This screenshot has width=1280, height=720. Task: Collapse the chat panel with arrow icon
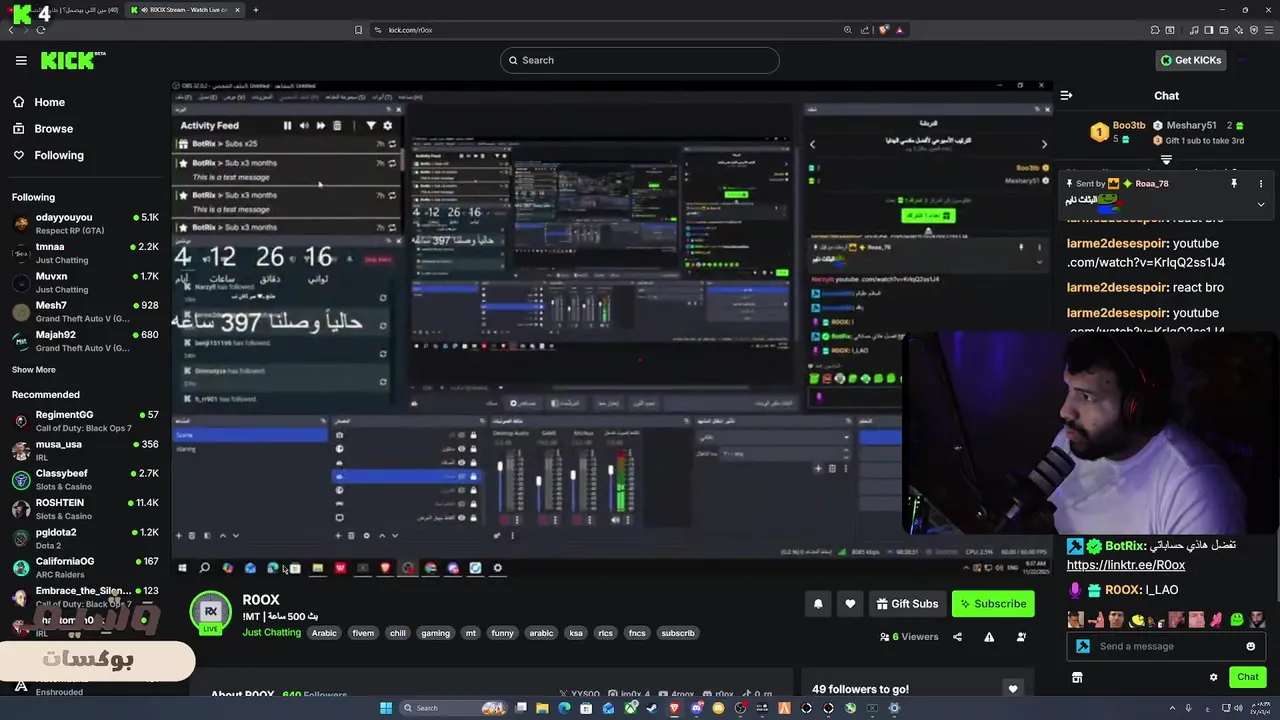click(1066, 96)
